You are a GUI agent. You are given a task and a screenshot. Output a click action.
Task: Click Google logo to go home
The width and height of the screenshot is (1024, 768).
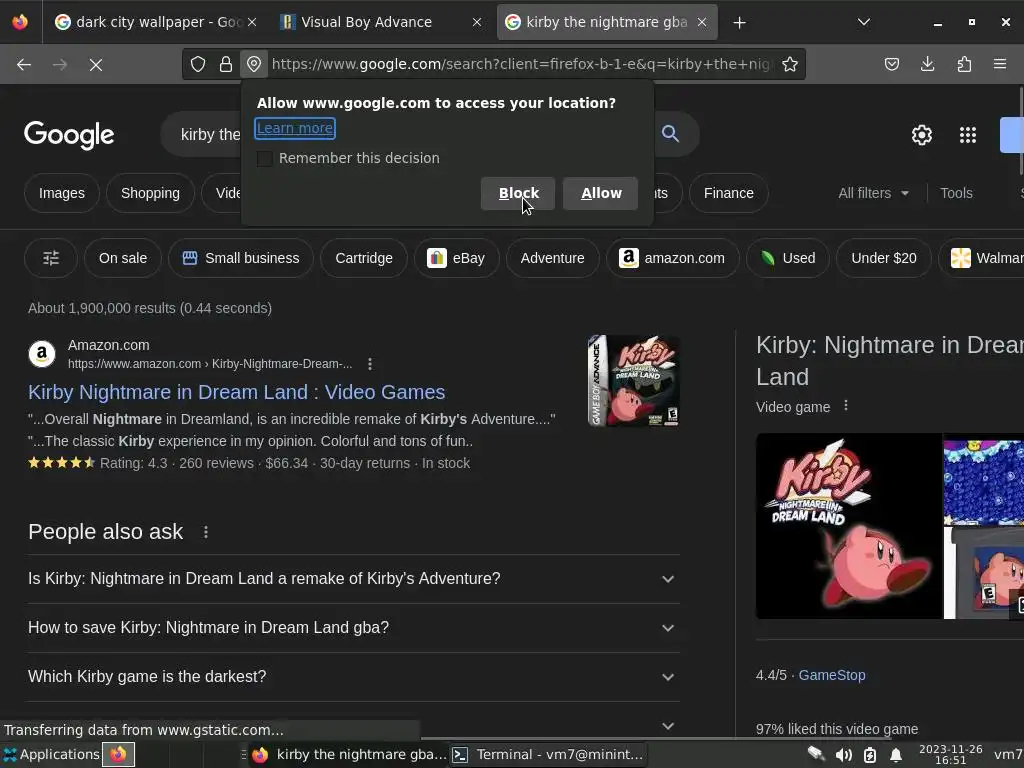(69, 135)
